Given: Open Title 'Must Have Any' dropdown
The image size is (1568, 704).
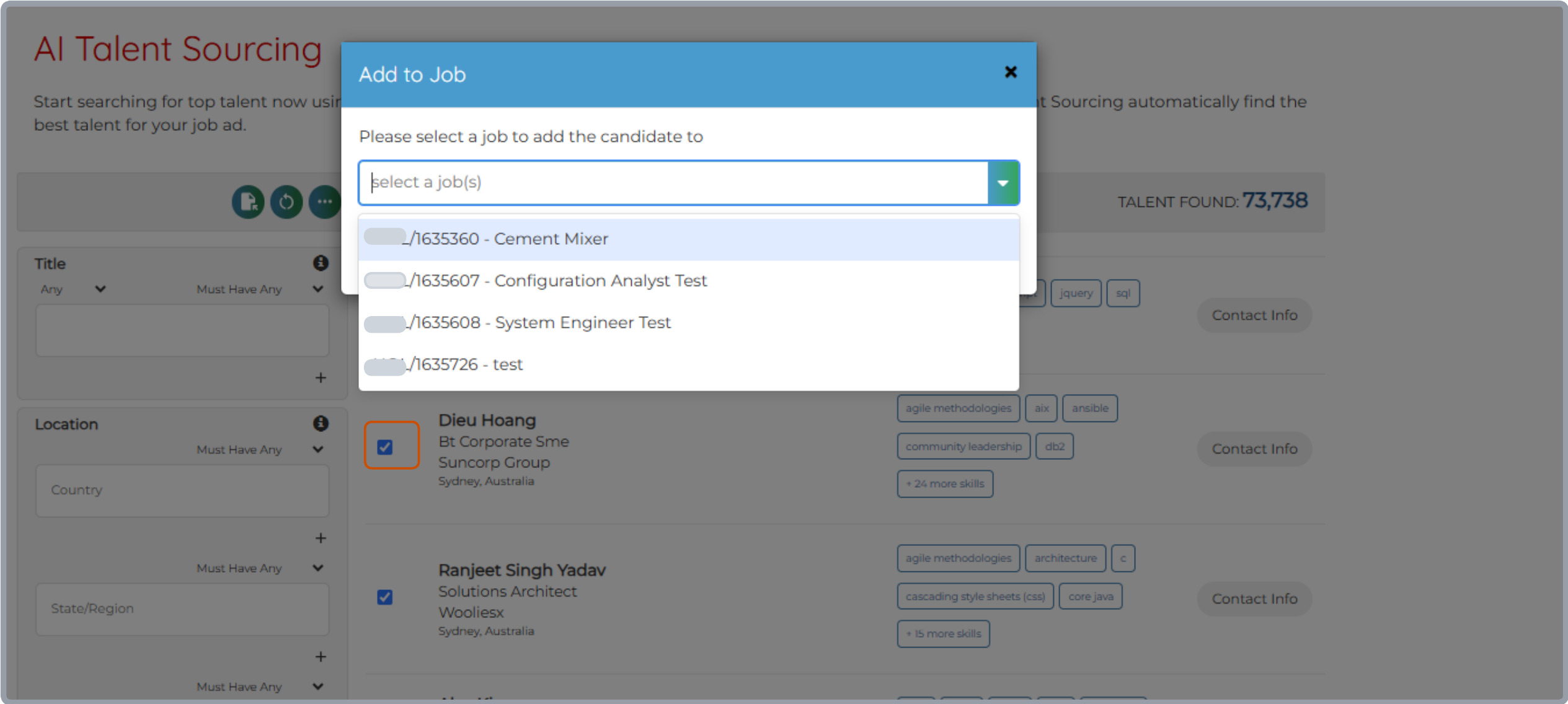Looking at the screenshot, I should pyautogui.click(x=260, y=289).
